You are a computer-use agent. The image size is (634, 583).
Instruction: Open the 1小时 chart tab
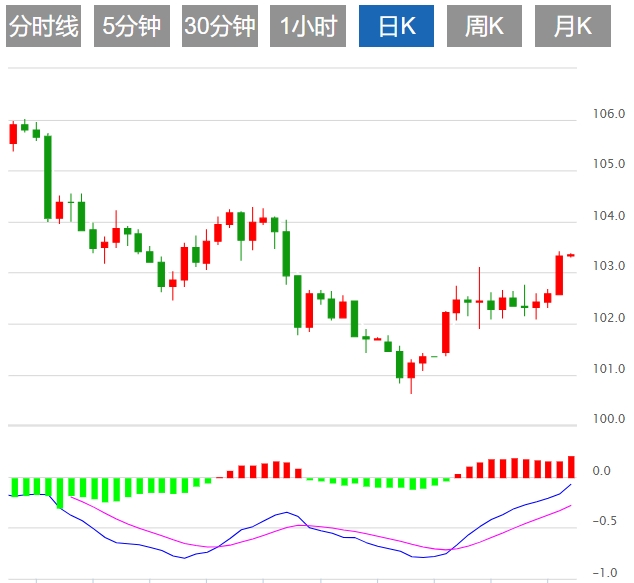(x=308, y=26)
